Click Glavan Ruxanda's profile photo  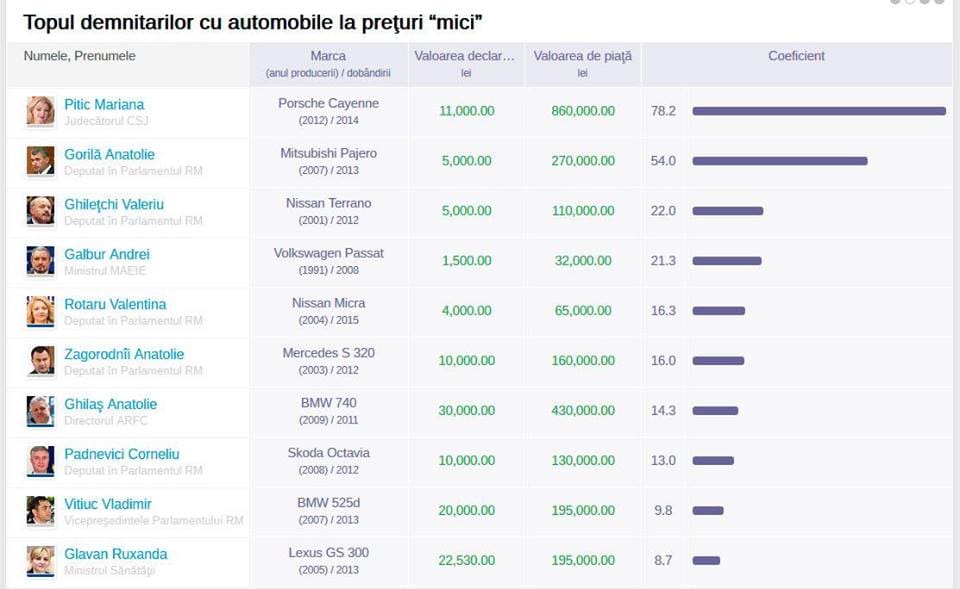(40, 561)
